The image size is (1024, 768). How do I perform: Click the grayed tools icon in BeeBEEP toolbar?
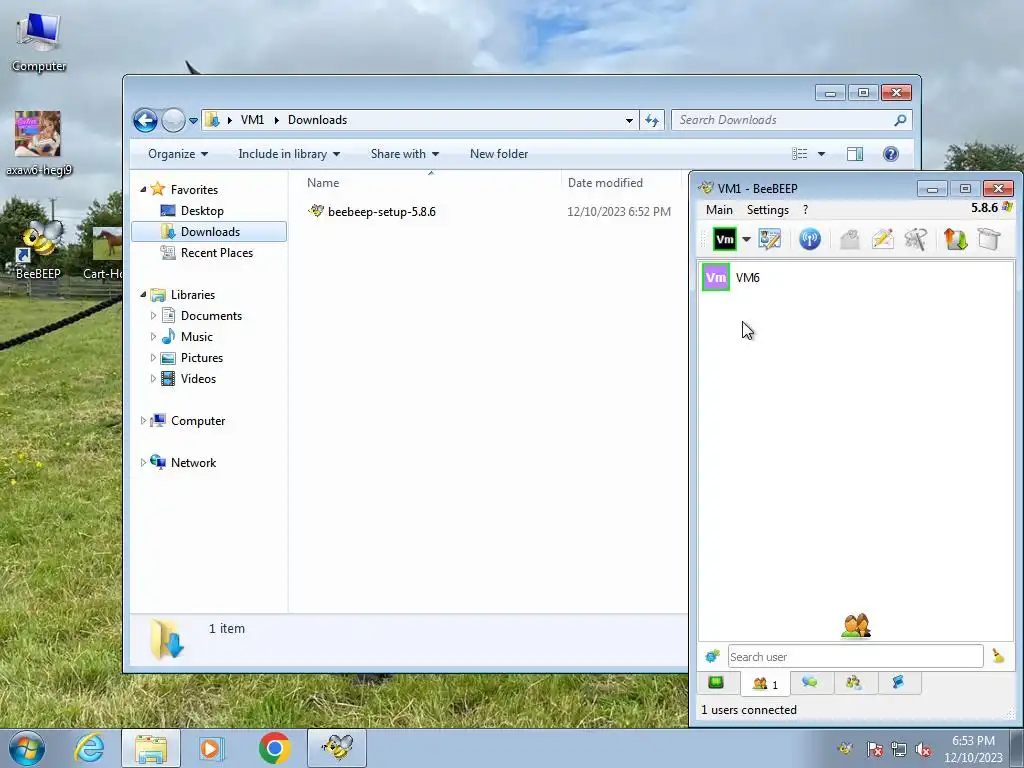click(916, 239)
